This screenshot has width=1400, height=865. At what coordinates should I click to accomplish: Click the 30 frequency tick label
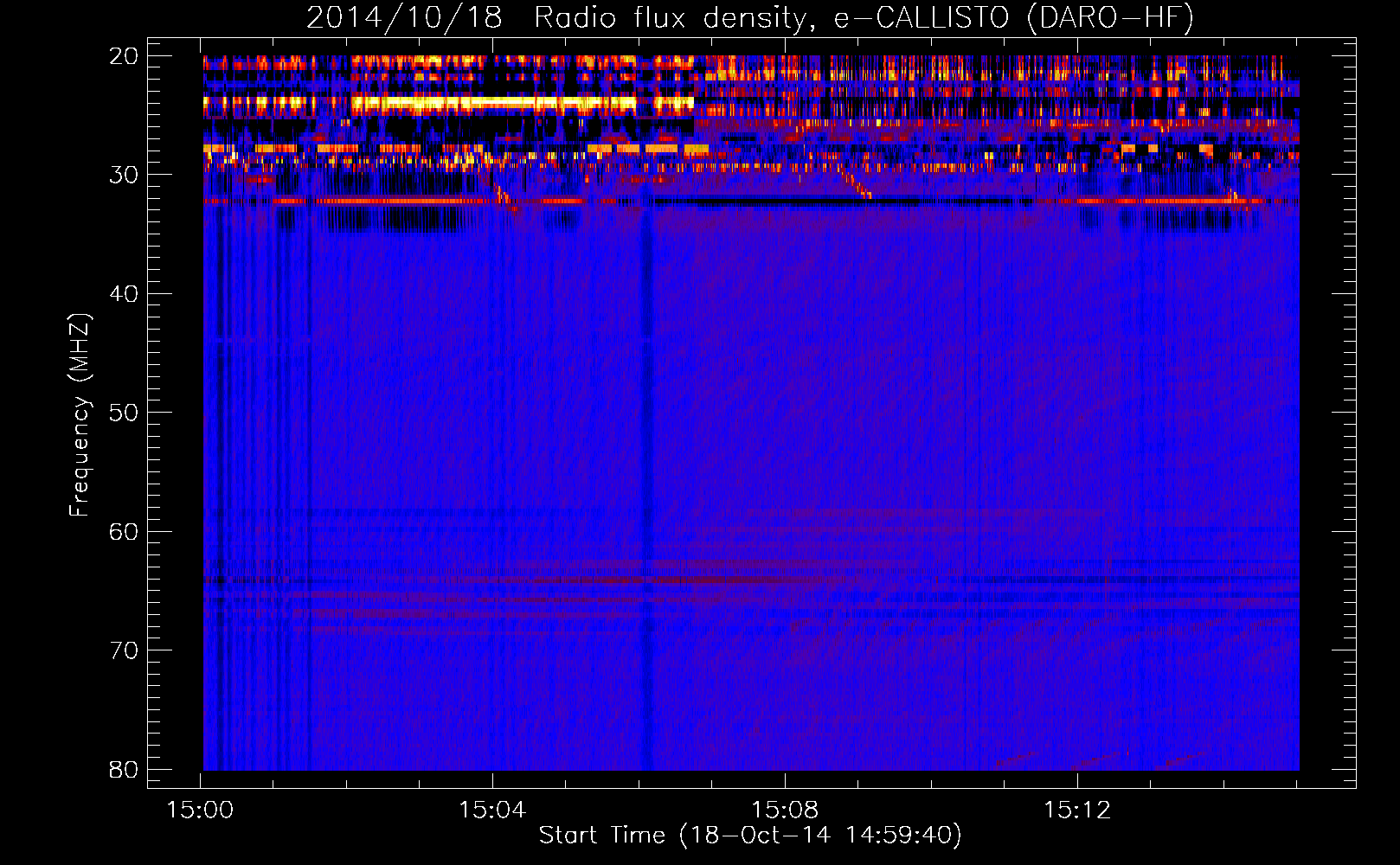point(124,175)
